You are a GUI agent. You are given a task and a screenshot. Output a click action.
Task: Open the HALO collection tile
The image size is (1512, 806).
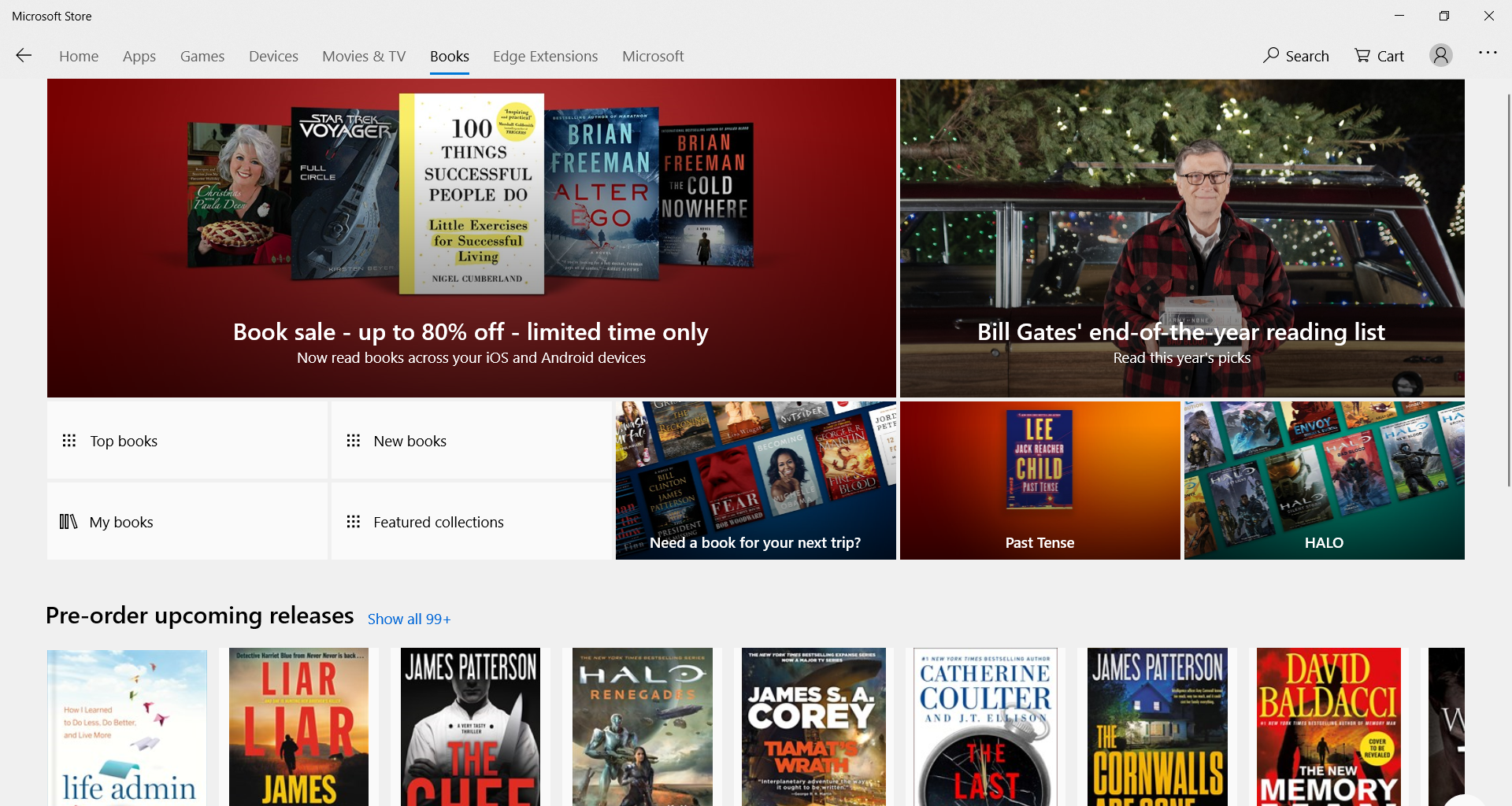pyautogui.click(x=1325, y=481)
